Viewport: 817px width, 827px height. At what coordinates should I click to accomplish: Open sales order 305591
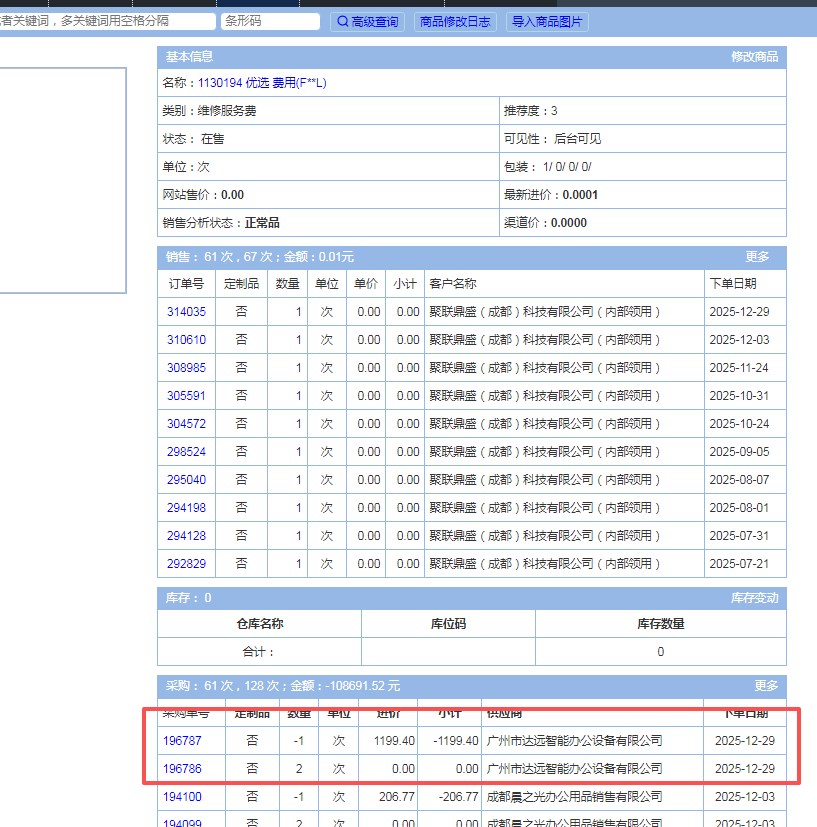pyautogui.click(x=186, y=396)
